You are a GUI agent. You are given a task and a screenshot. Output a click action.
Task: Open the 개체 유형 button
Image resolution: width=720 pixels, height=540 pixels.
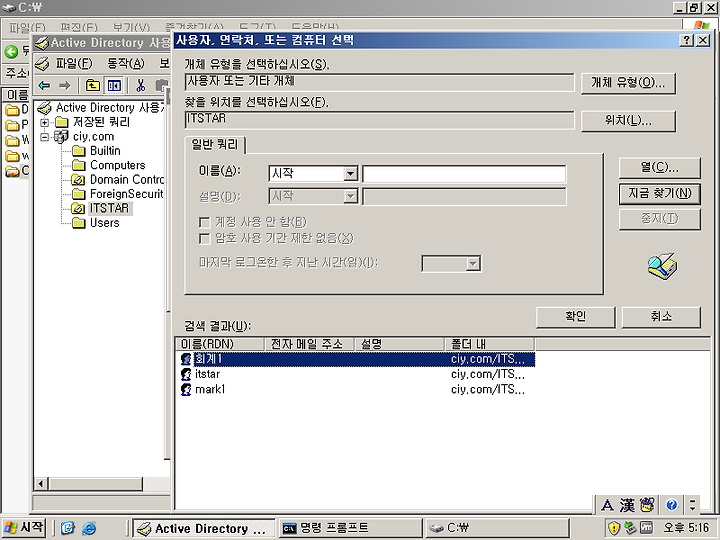pos(628,83)
